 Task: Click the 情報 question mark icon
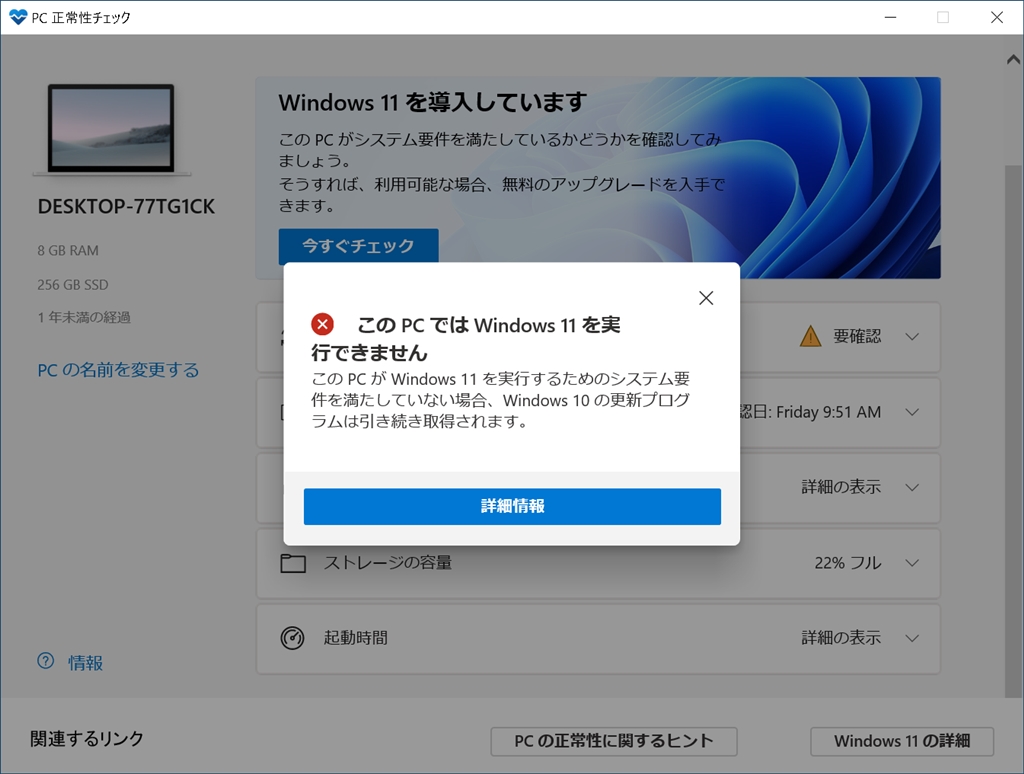coord(46,661)
